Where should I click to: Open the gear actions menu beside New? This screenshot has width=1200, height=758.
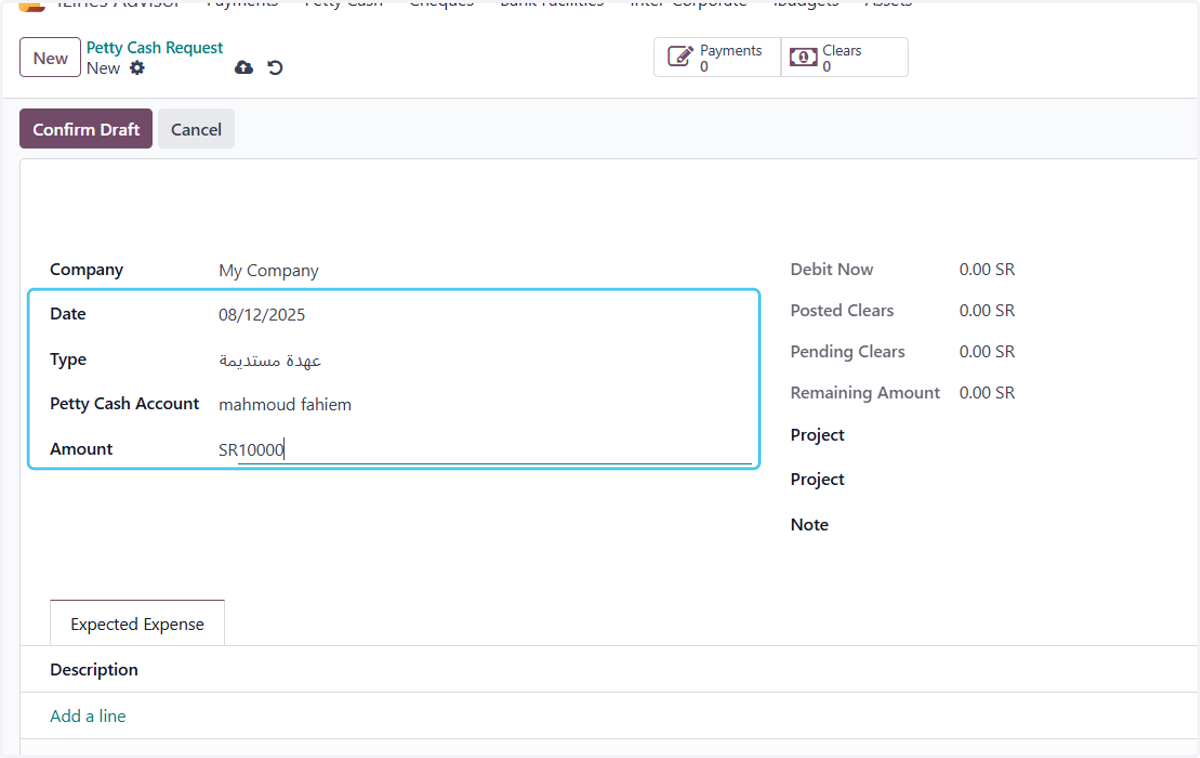click(x=137, y=68)
